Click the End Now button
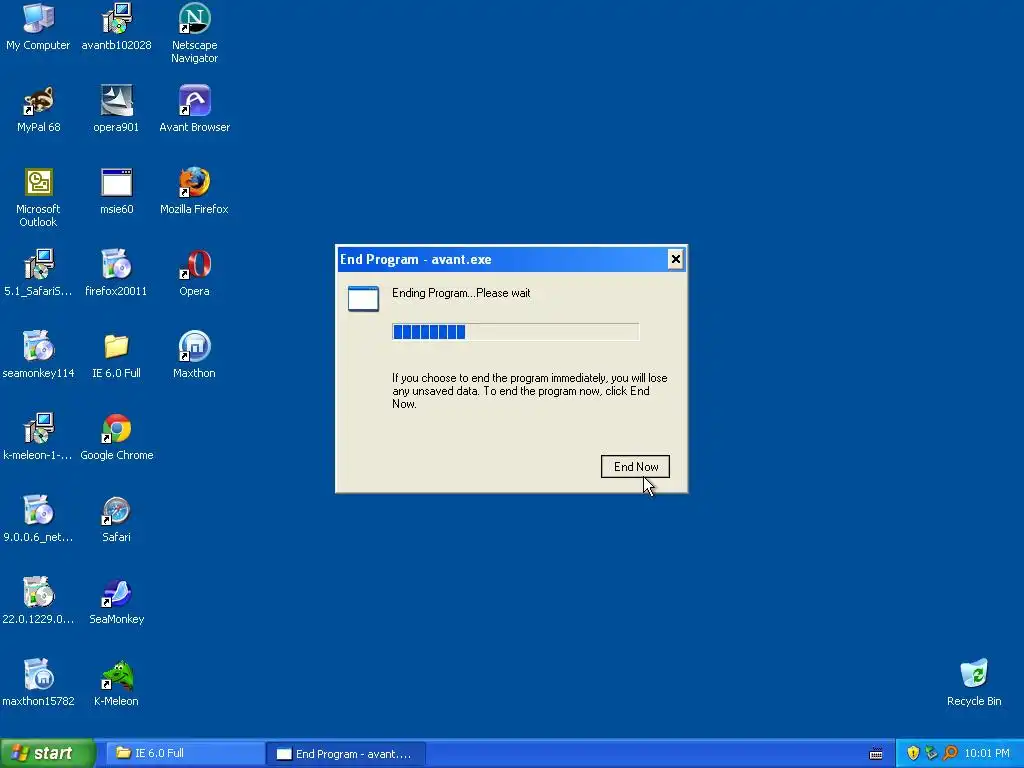The width and height of the screenshot is (1024, 768). 635,466
